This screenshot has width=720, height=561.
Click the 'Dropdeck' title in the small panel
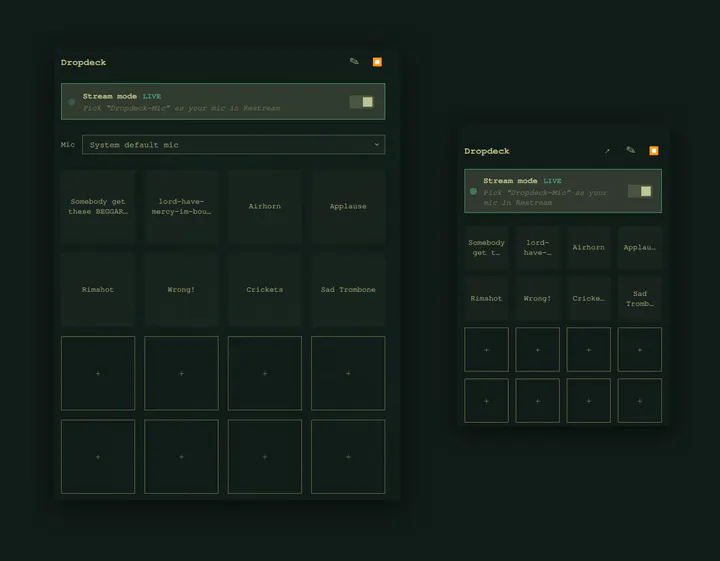point(487,151)
